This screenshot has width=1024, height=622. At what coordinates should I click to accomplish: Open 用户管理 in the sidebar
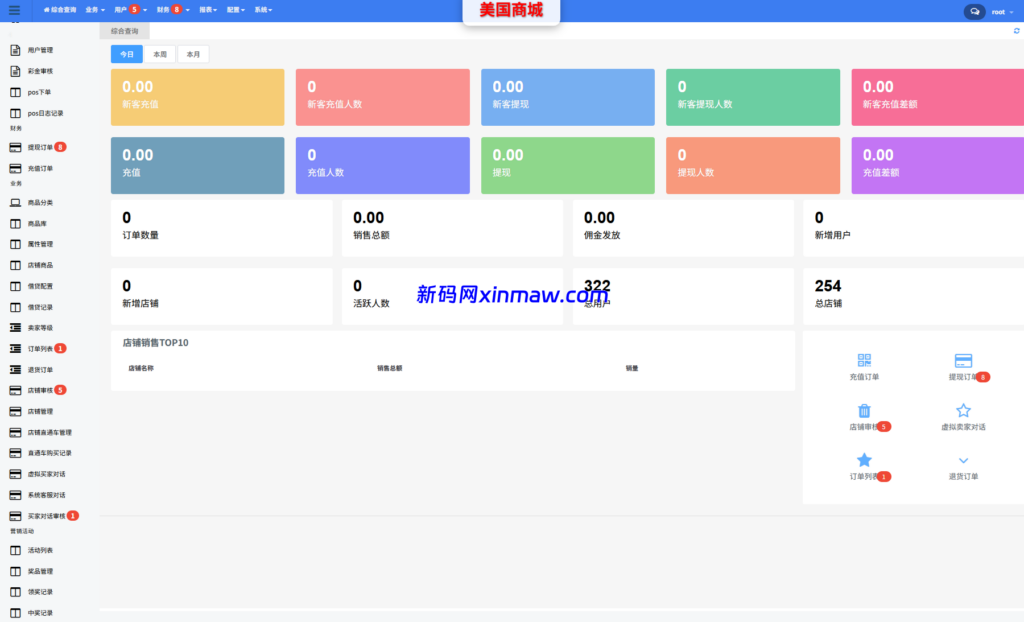40,50
